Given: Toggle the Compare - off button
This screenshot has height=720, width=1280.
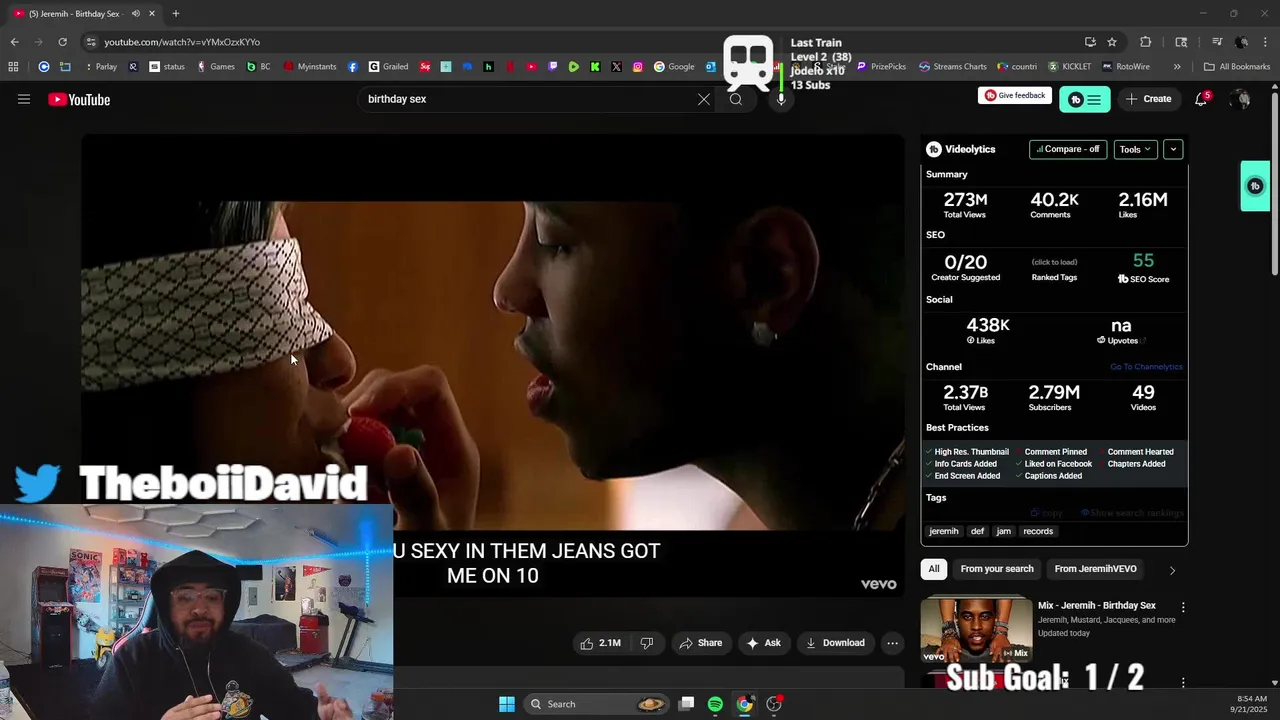Looking at the screenshot, I should 1068,149.
